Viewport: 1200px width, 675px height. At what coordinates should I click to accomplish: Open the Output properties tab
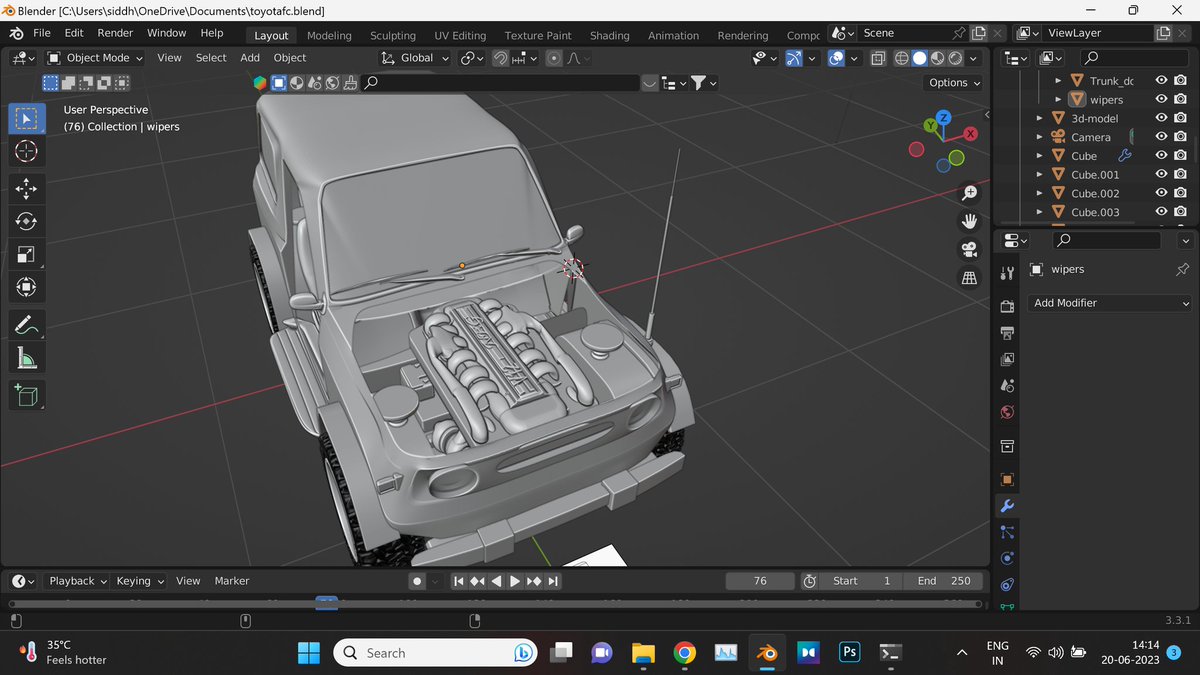tap(1007, 332)
